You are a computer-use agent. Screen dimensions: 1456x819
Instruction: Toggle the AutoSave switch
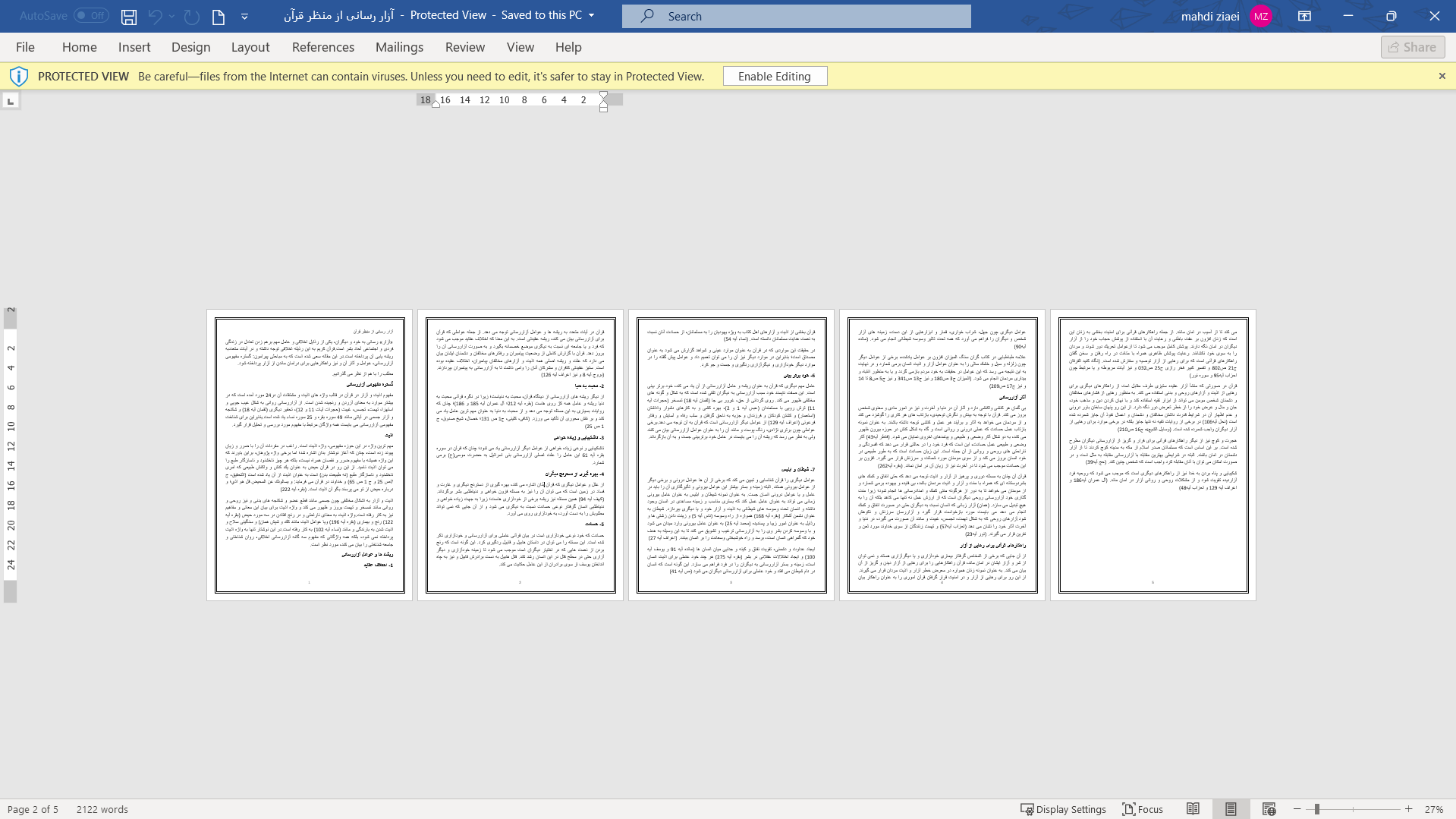pyautogui.click(x=91, y=15)
